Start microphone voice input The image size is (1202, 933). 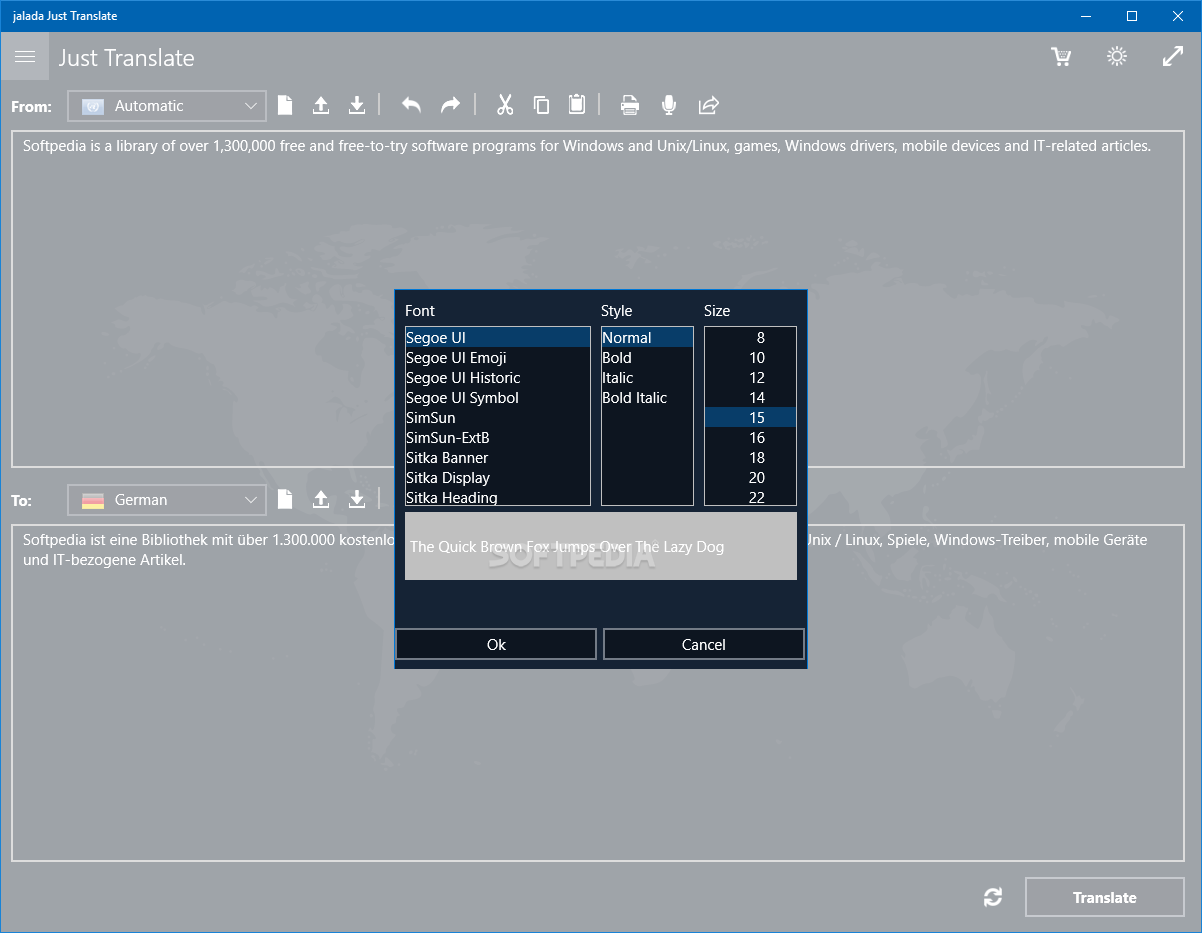669,105
